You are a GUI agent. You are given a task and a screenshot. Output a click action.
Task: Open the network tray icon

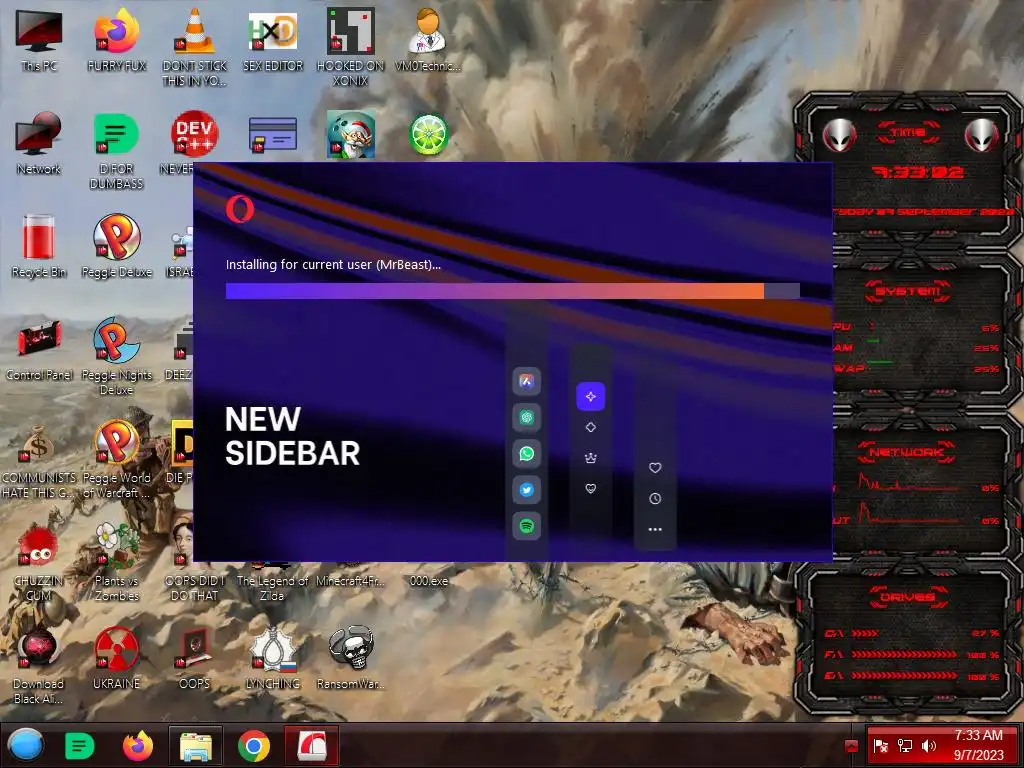tap(904, 746)
